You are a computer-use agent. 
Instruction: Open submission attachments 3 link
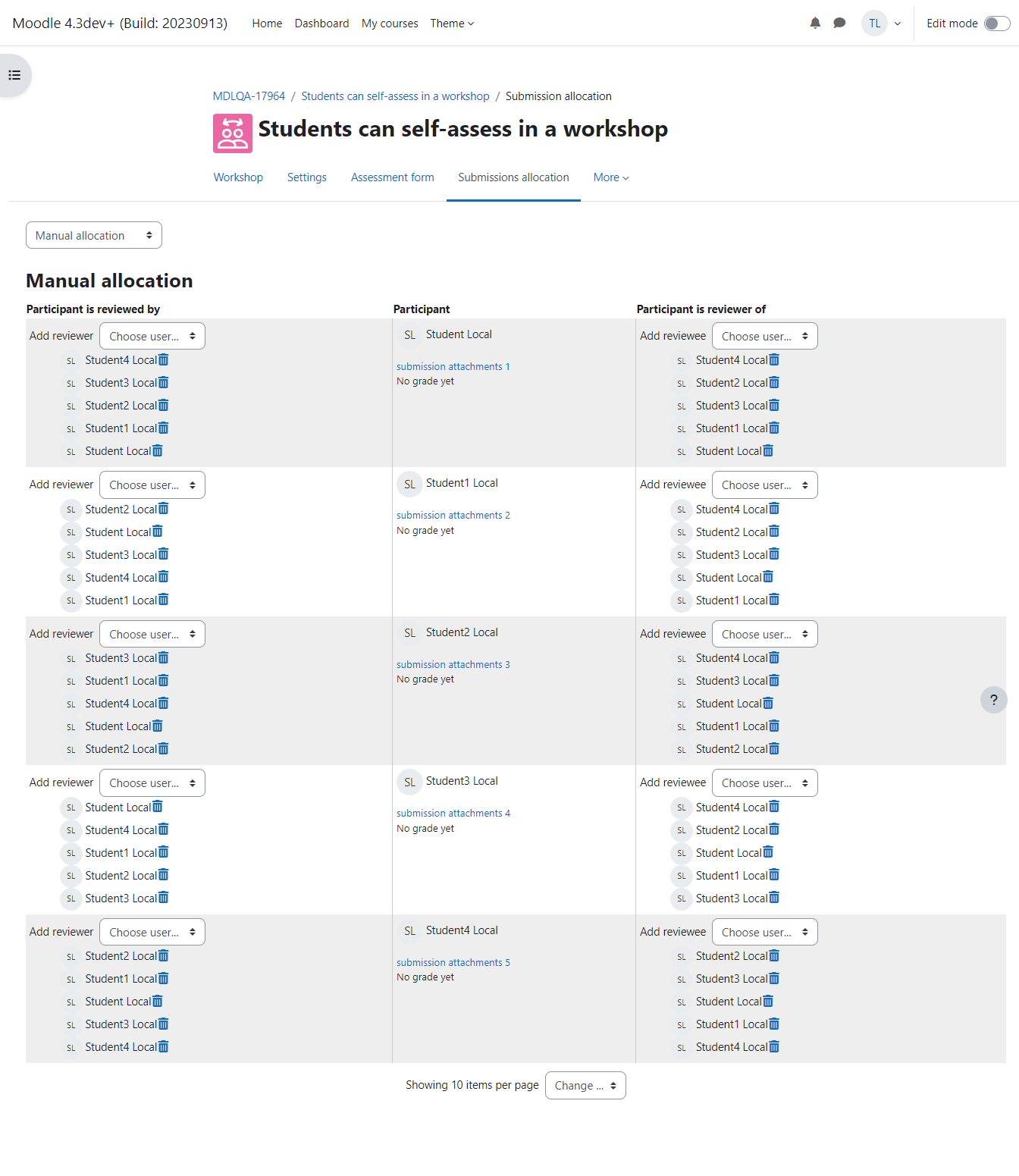453,664
